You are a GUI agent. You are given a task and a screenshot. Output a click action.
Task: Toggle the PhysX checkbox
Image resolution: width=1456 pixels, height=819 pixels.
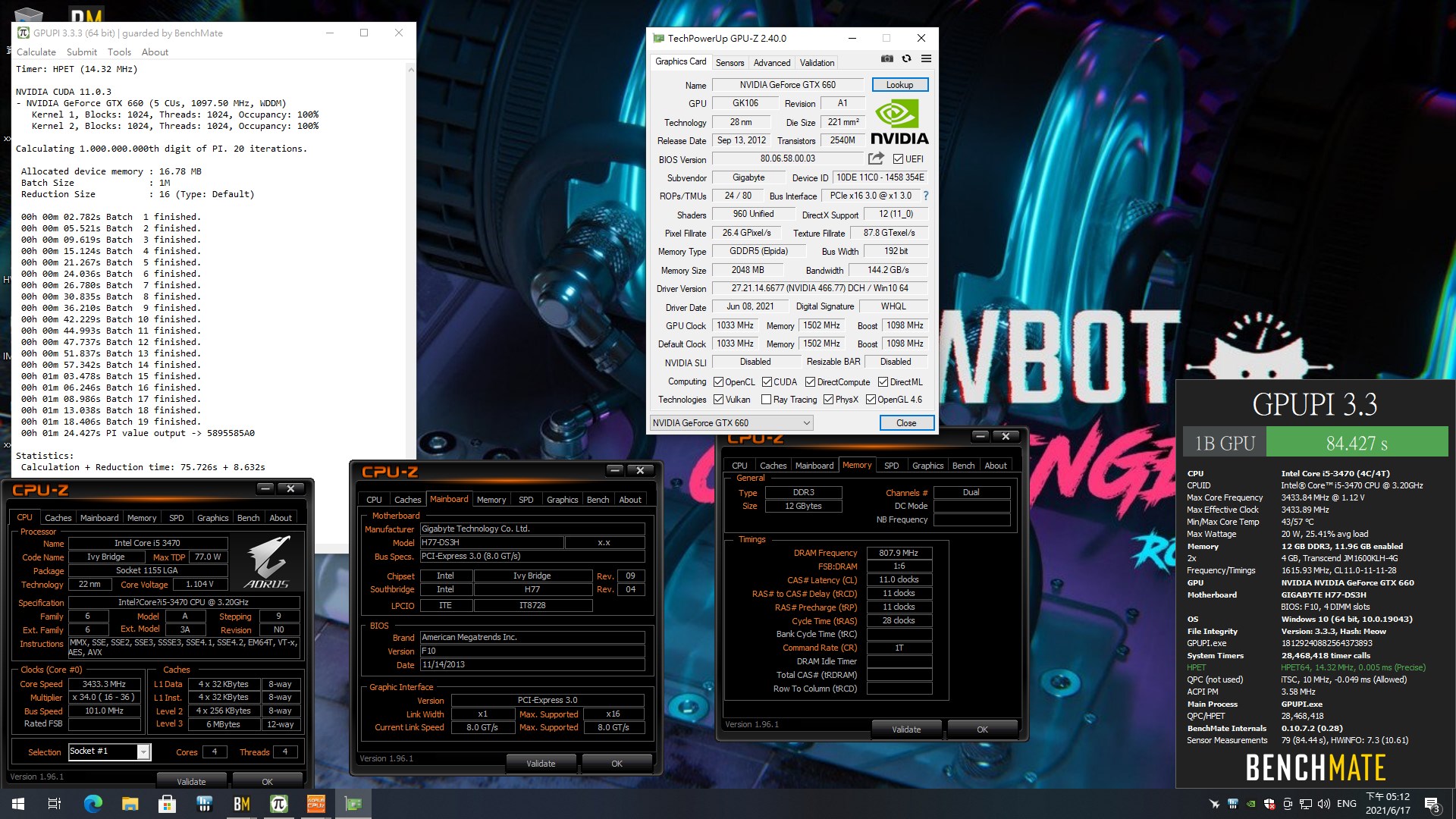click(x=828, y=400)
